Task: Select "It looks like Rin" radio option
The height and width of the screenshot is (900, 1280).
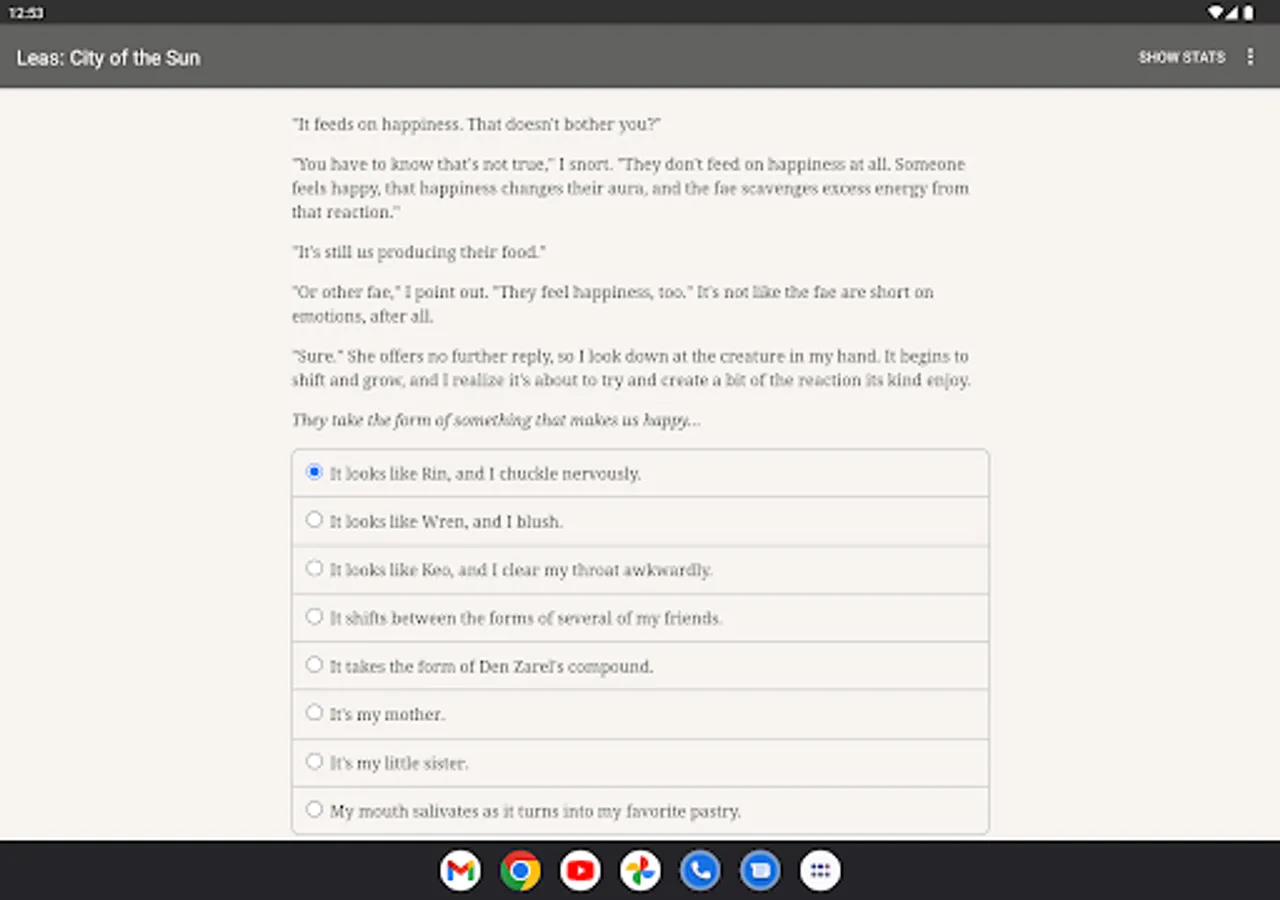Action: 640,473
